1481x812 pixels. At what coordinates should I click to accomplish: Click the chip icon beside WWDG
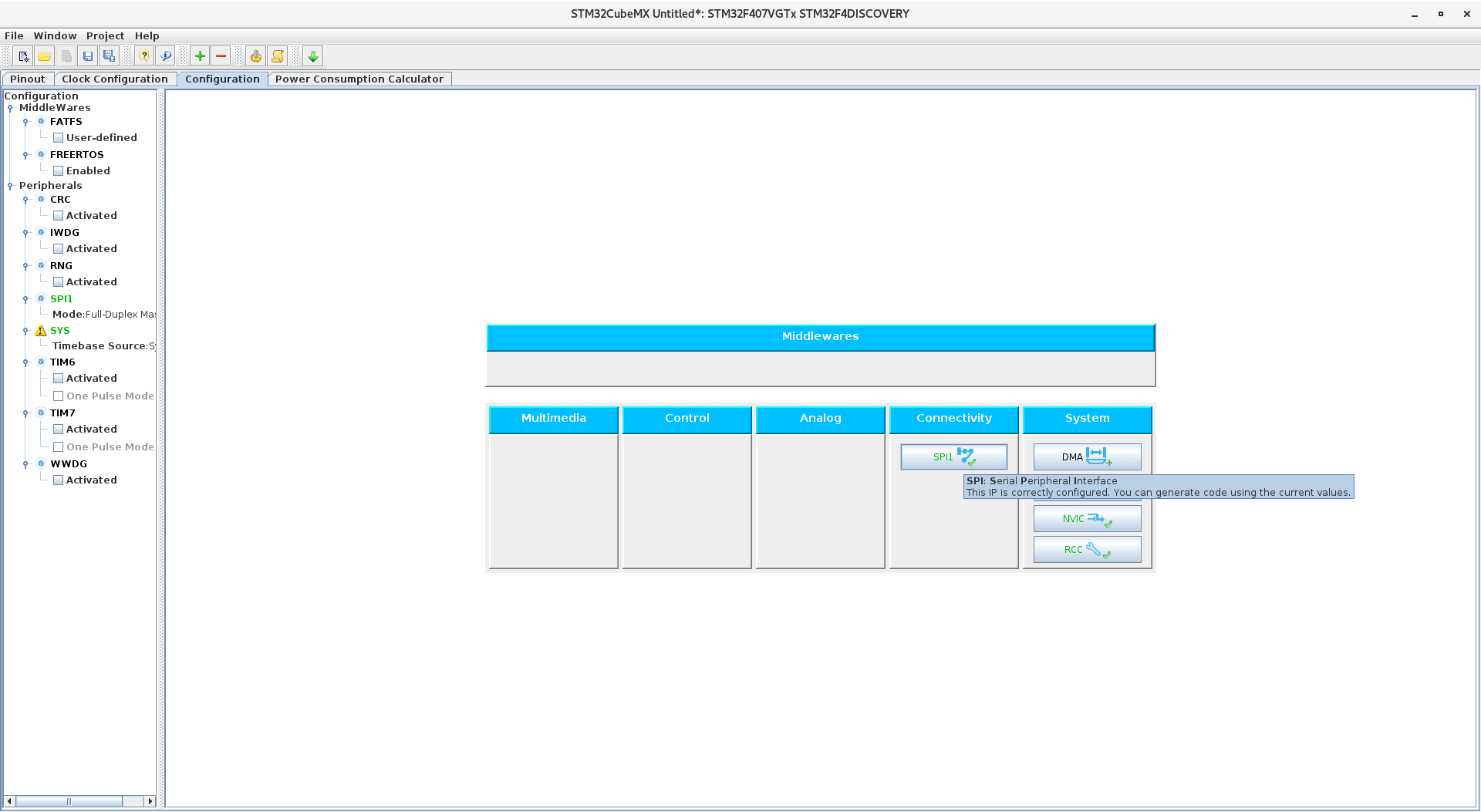(41, 464)
